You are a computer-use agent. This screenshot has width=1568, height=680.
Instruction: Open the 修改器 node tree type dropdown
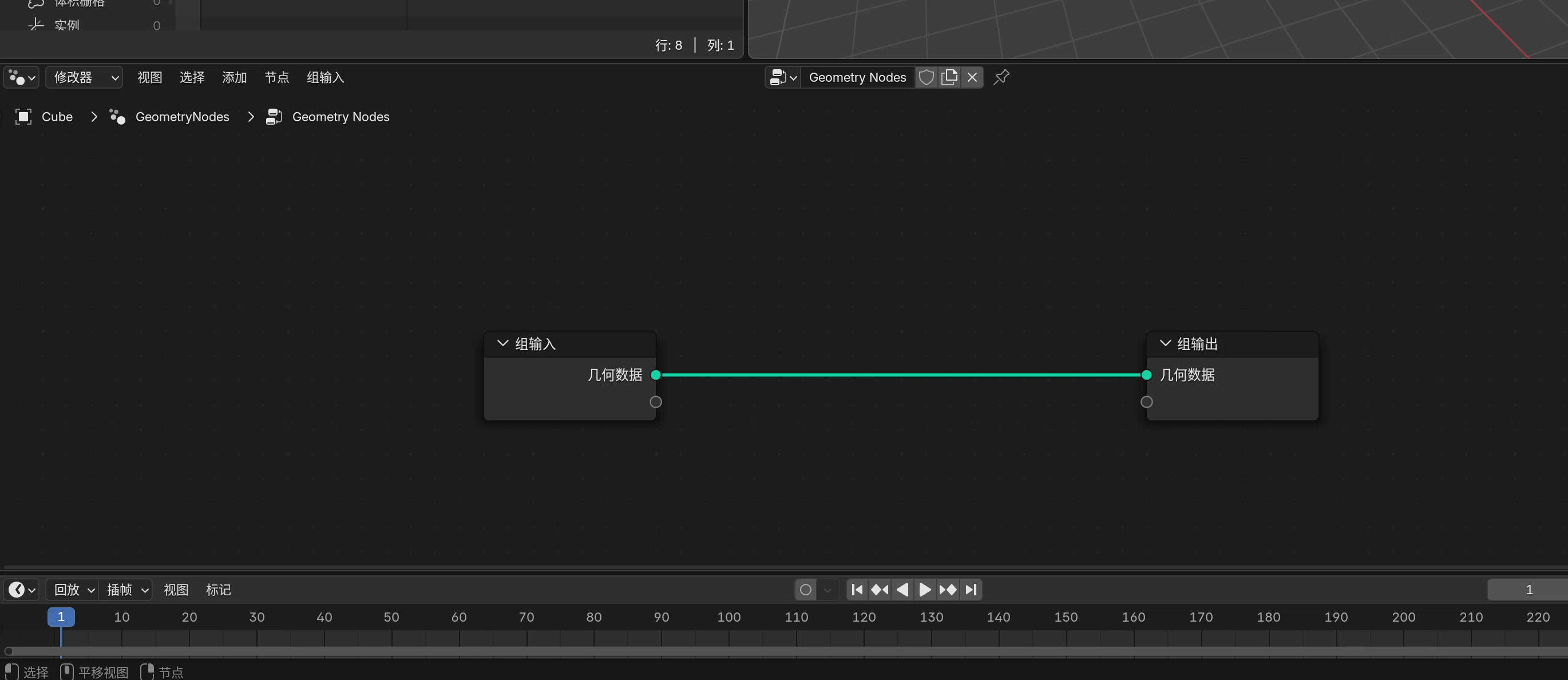[x=84, y=77]
